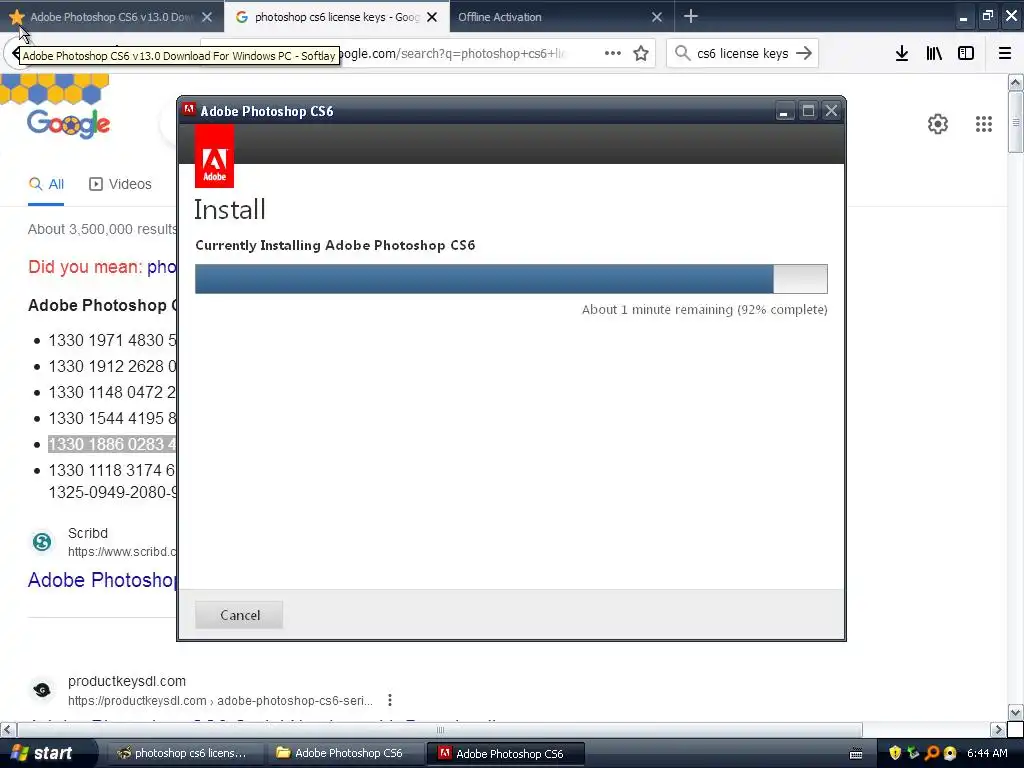
Task: Select the All search results tab
Action: click(x=46, y=184)
